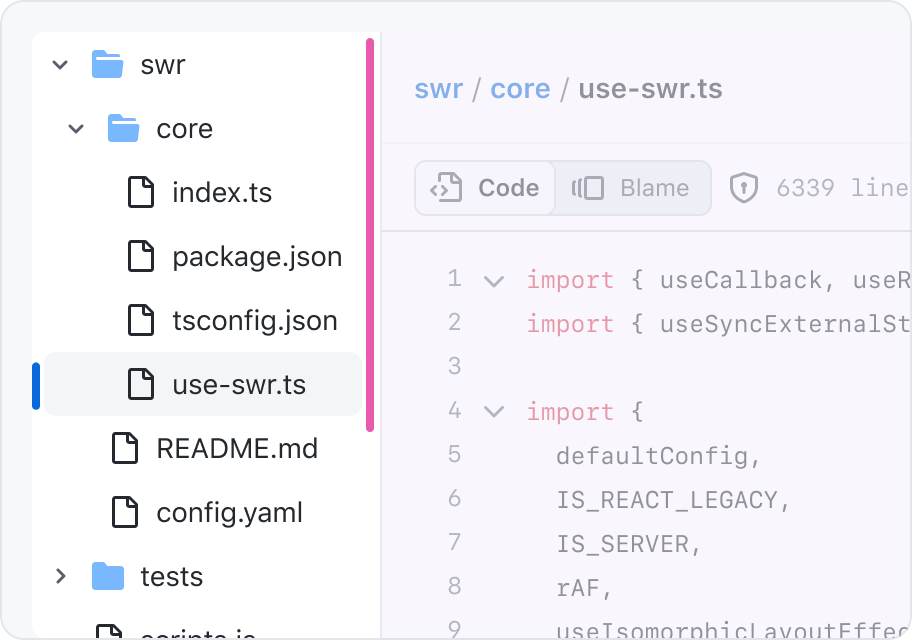
Task: Click the tests folder icon
Action: [108, 576]
